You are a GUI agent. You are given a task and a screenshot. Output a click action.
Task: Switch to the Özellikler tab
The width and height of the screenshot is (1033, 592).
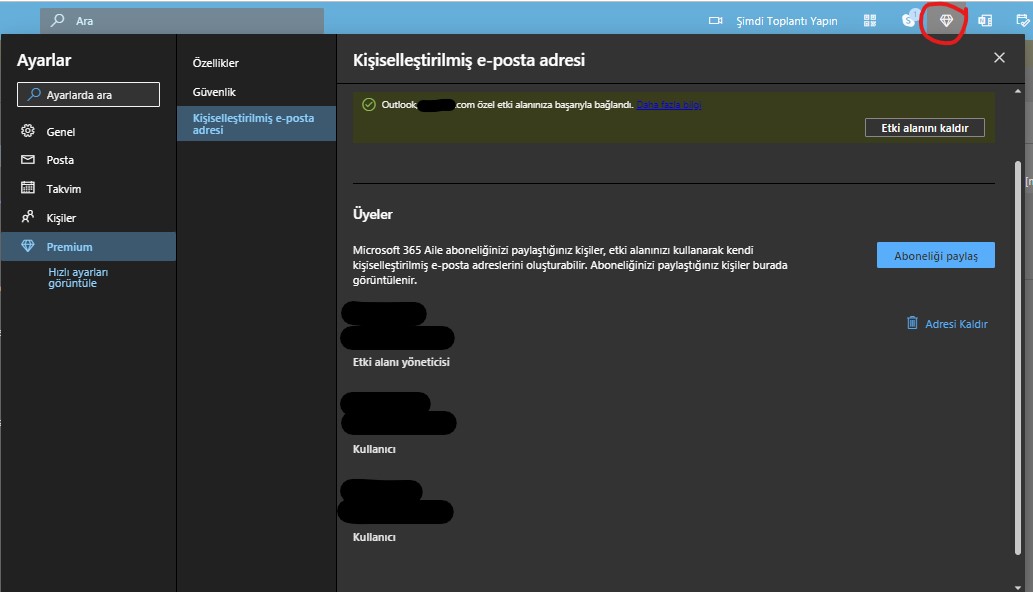[x=215, y=63]
